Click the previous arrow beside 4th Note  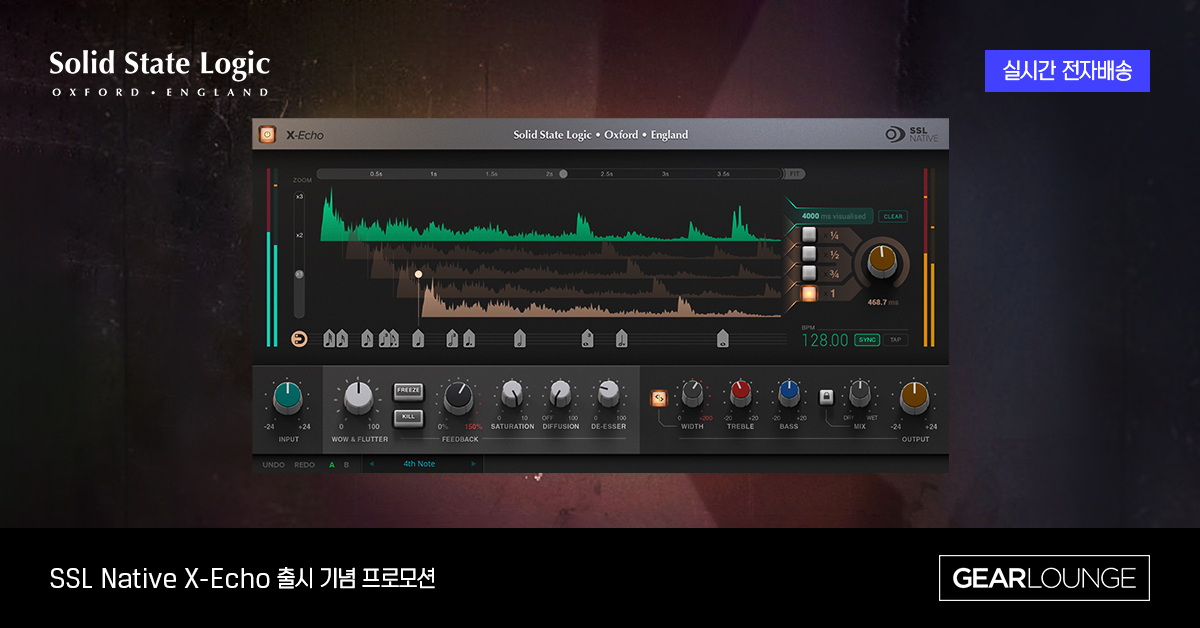pyautogui.click(x=371, y=464)
